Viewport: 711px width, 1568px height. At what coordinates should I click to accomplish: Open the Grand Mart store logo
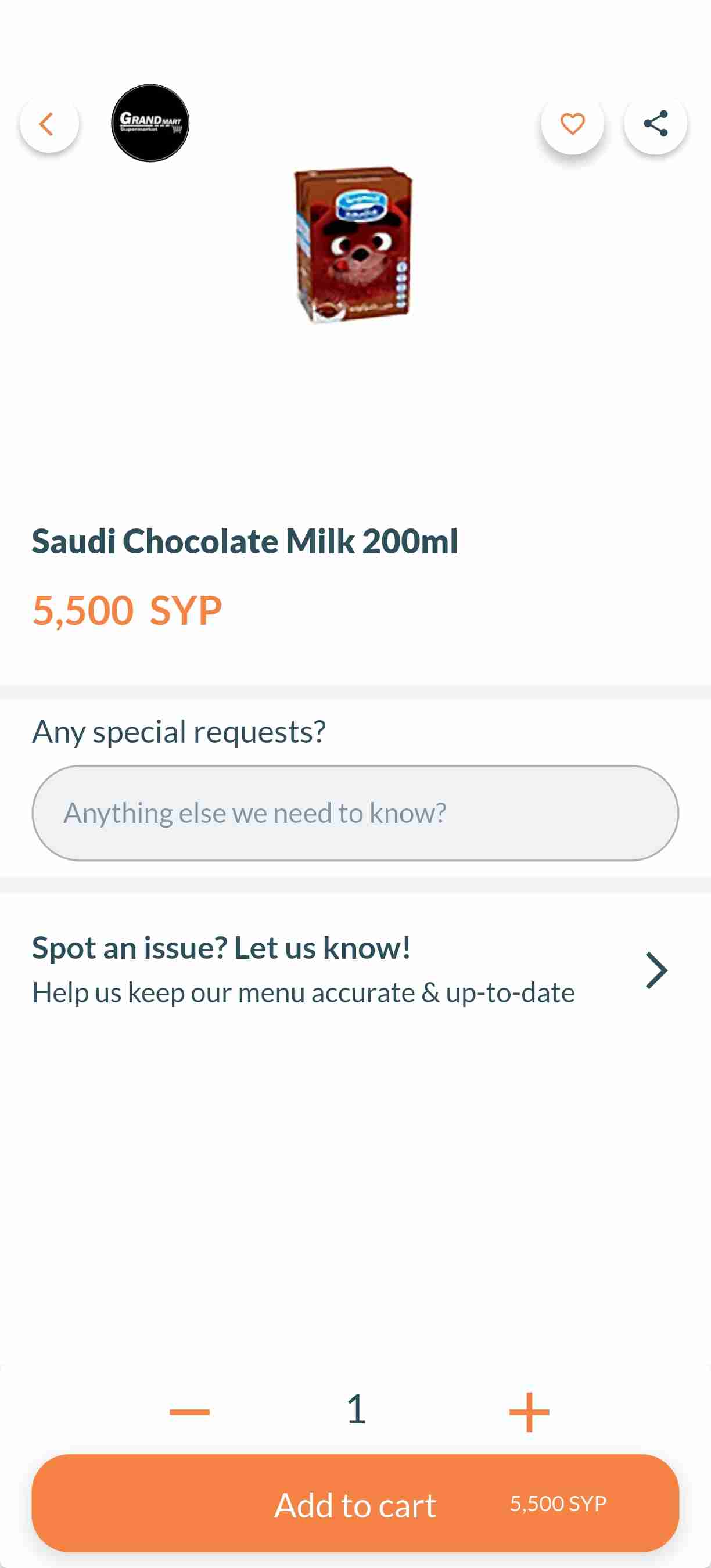150,123
